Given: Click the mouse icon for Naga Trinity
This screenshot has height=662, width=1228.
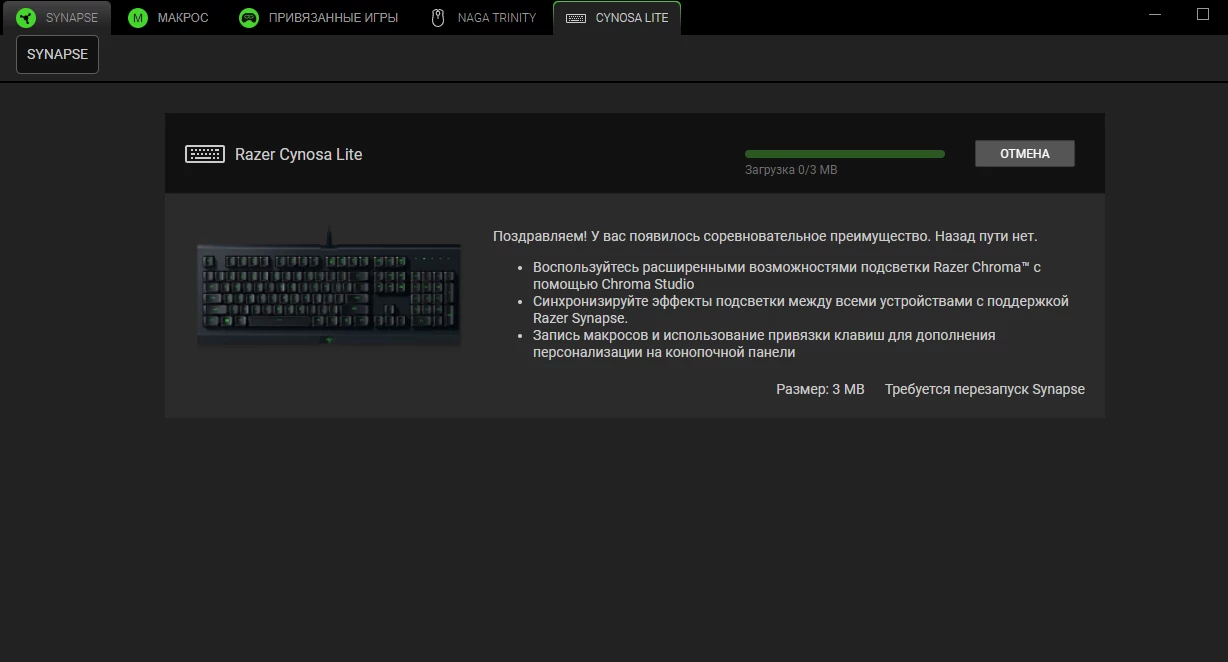Looking at the screenshot, I should pos(438,18).
